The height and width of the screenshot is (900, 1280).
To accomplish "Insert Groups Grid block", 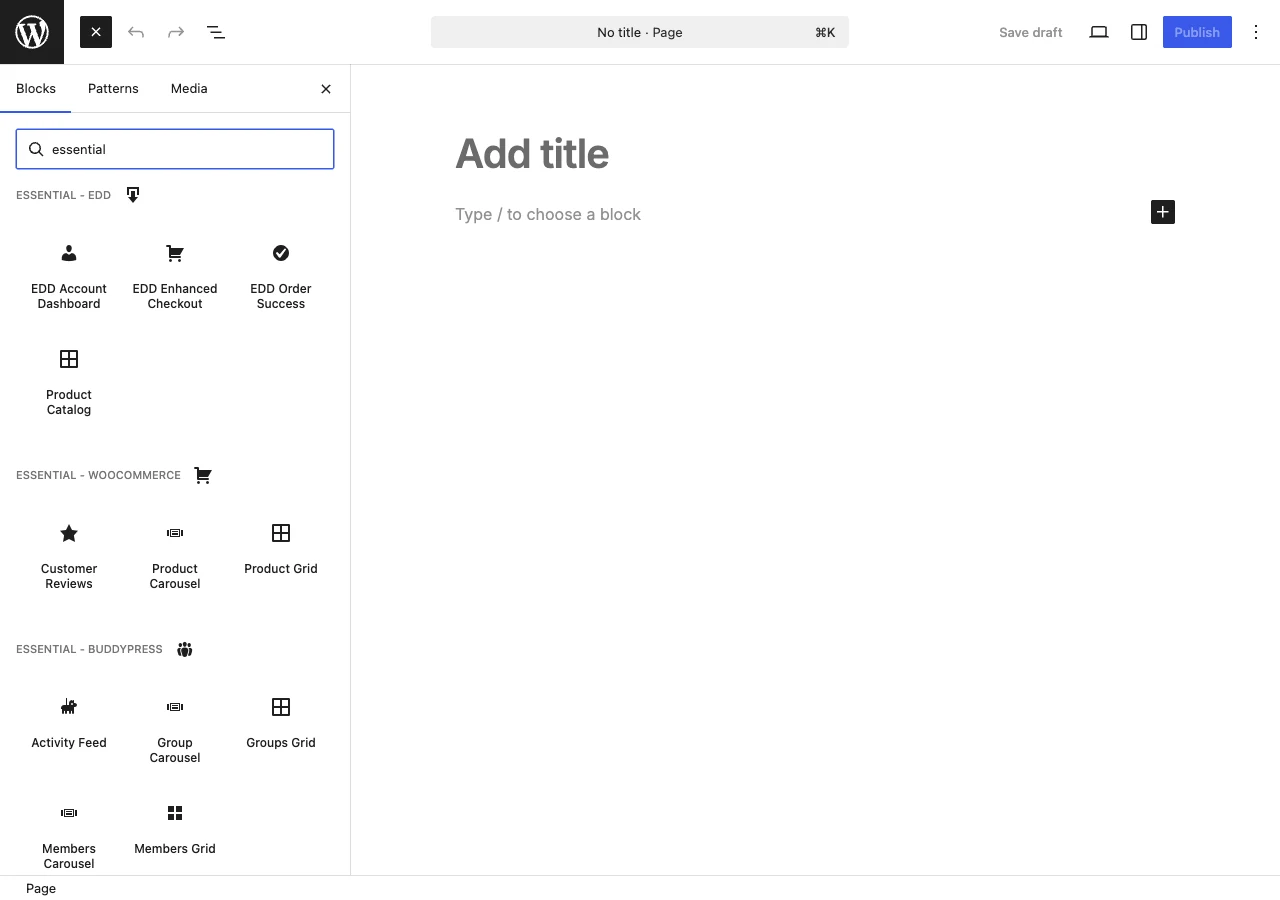I will tap(281, 723).
